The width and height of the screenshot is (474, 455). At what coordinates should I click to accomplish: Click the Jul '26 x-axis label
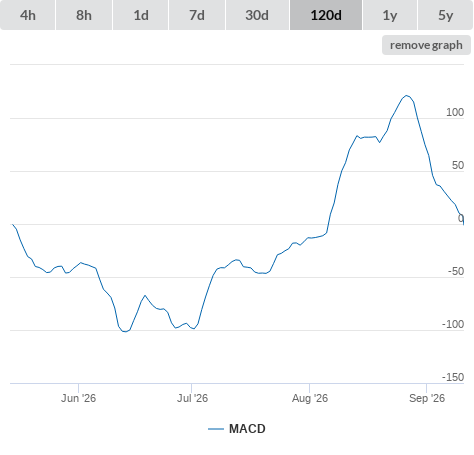[x=192, y=398]
